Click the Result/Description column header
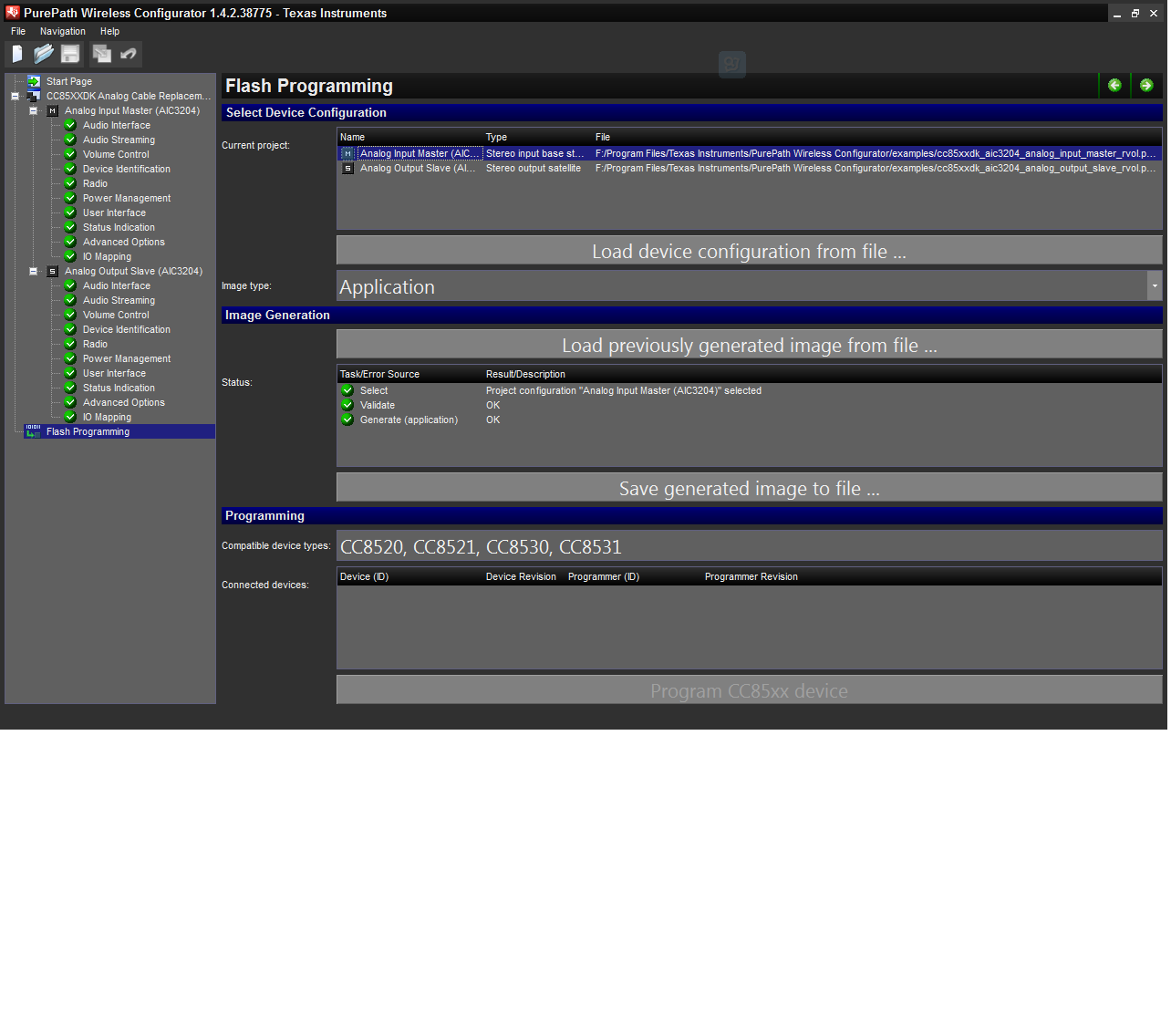 [x=525, y=374]
